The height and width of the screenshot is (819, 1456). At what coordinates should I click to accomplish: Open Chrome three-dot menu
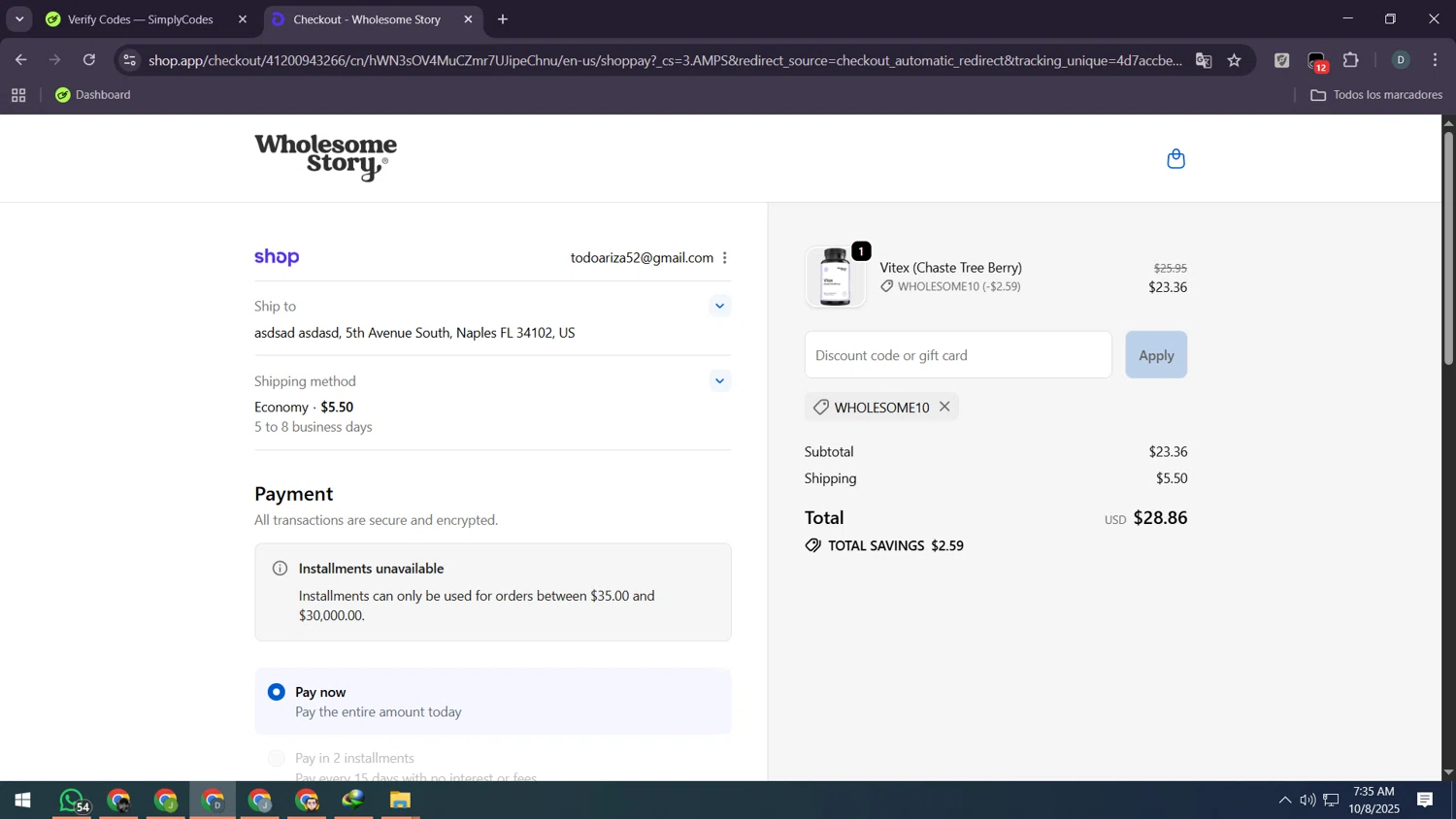coord(1436,60)
